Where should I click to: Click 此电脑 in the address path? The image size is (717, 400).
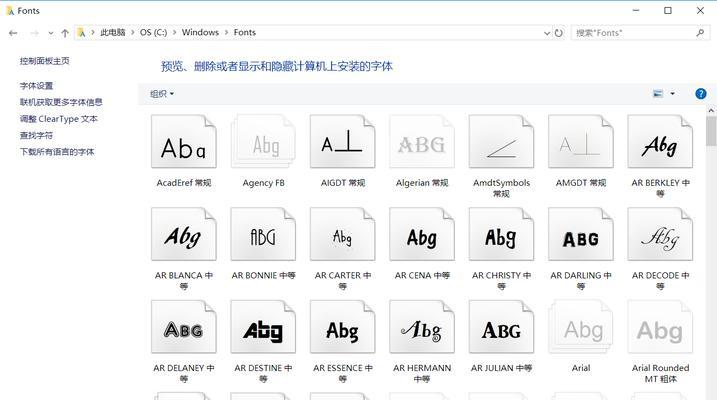click(x=112, y=32)
